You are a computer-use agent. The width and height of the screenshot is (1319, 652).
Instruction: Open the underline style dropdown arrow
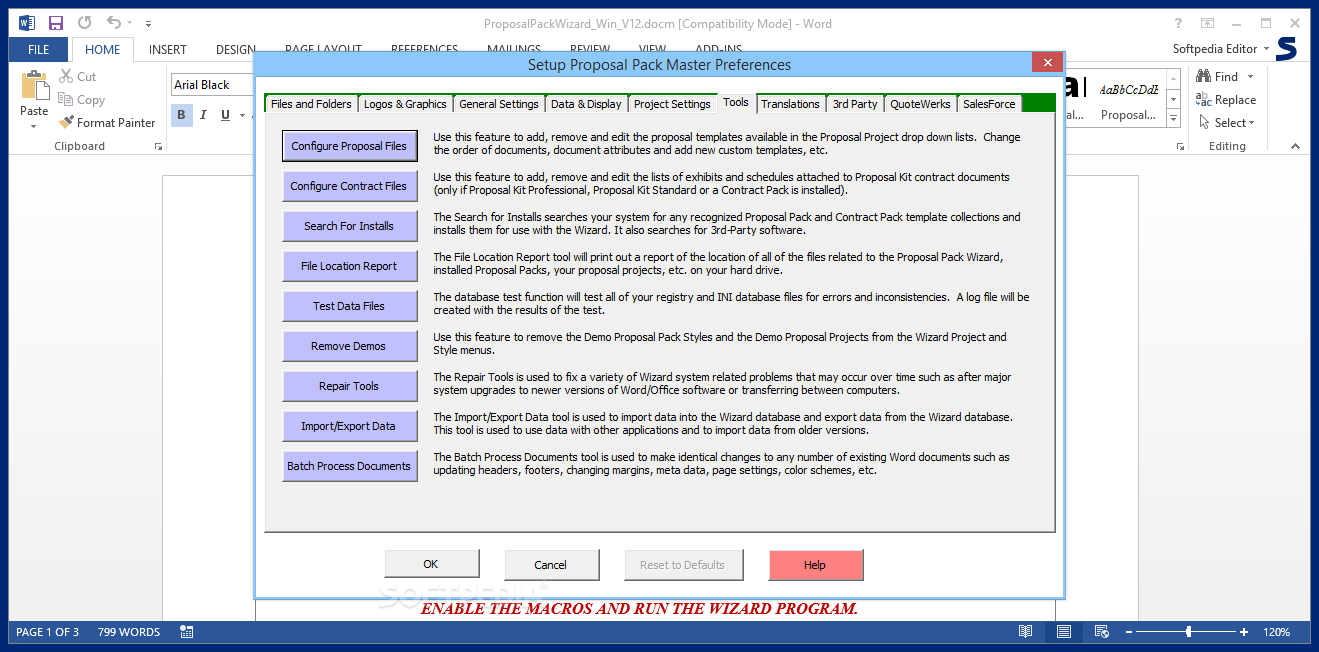point(242,115)
